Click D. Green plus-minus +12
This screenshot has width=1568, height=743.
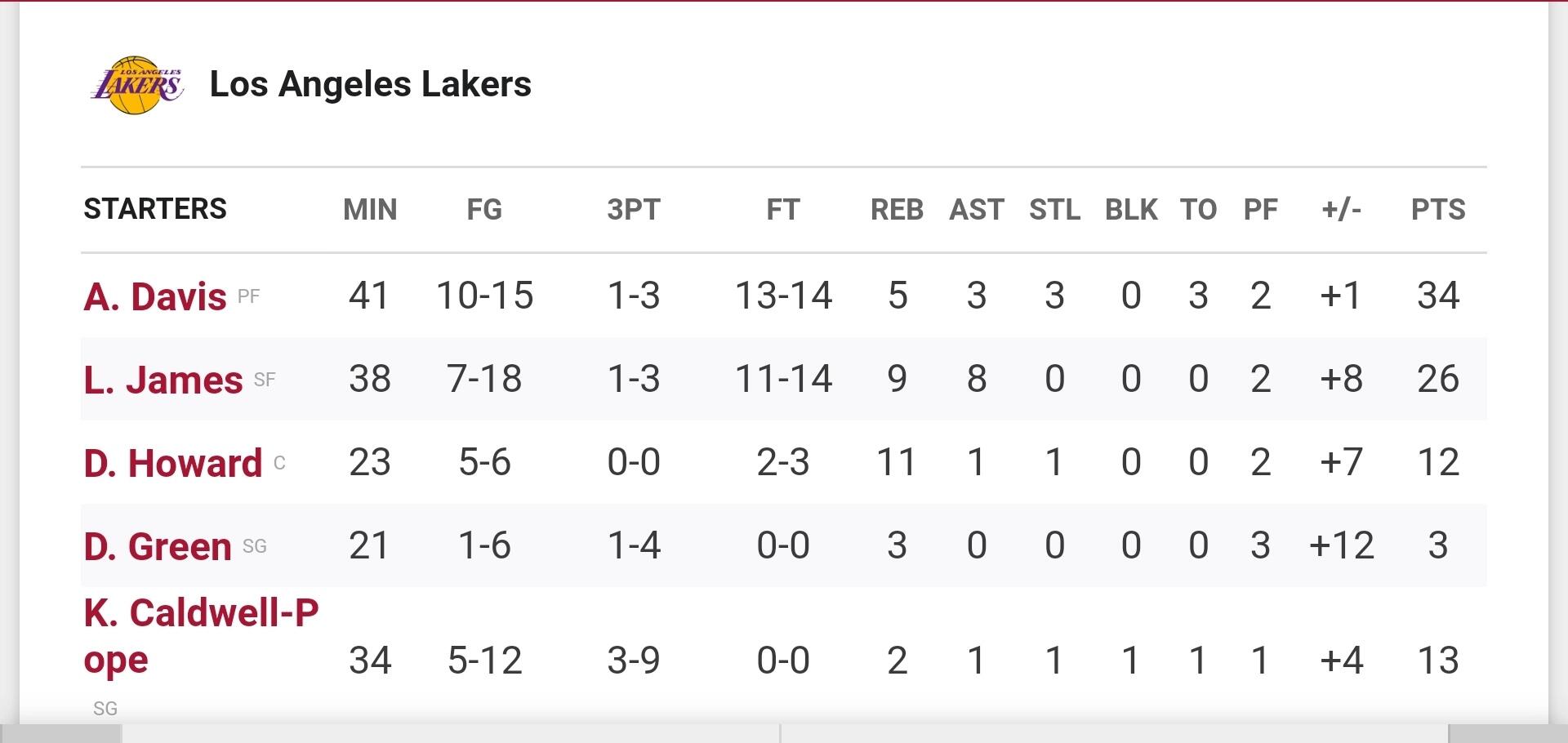pos(1342,545)
